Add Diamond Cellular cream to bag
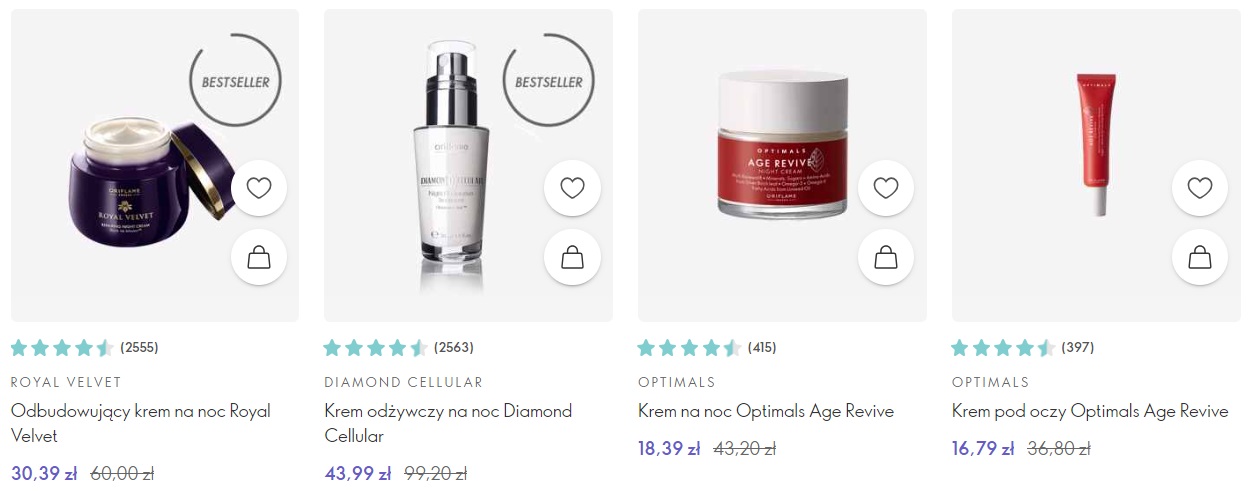The height and width of the screenshot is (491, 1253). 572,258
